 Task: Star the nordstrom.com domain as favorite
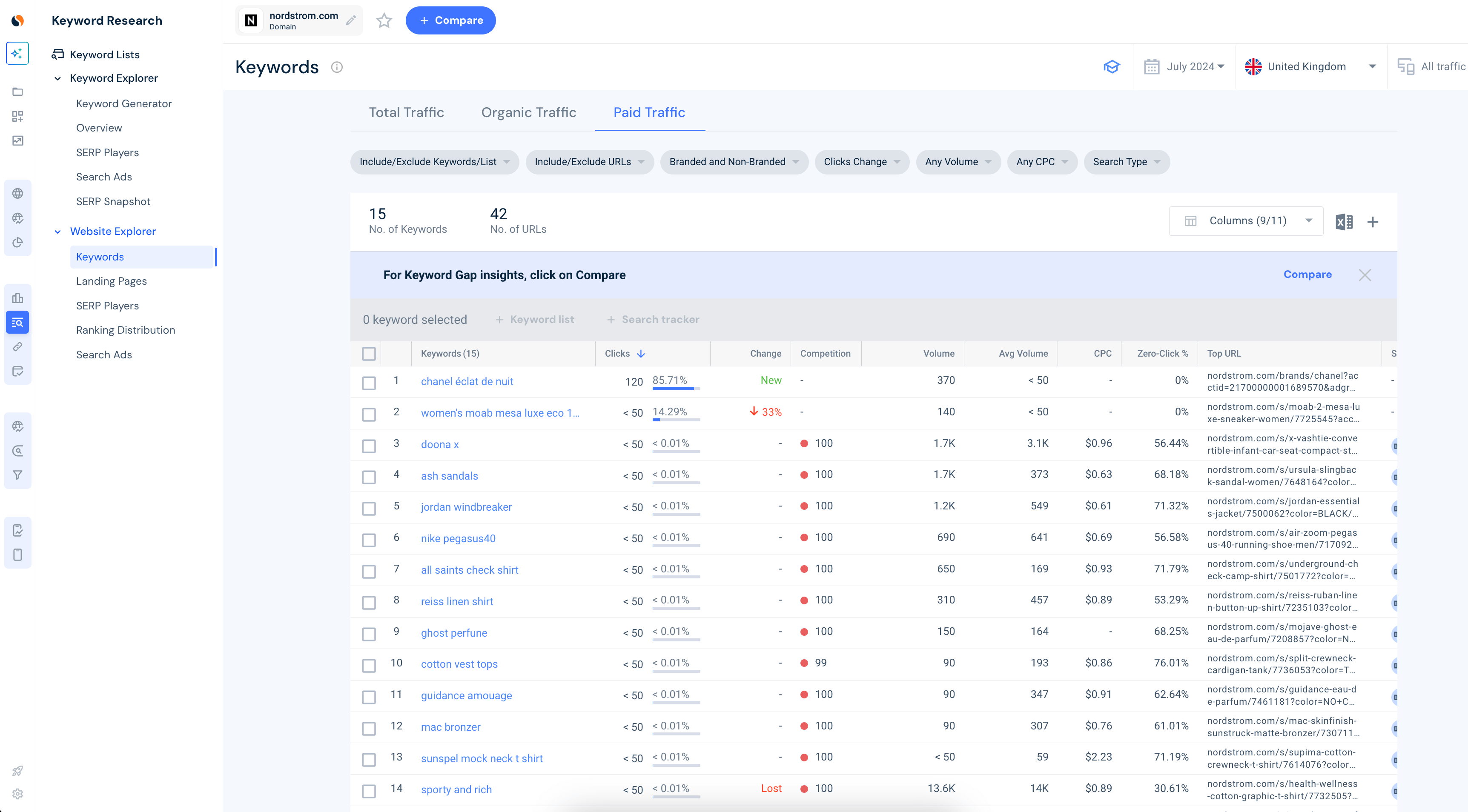384,20
